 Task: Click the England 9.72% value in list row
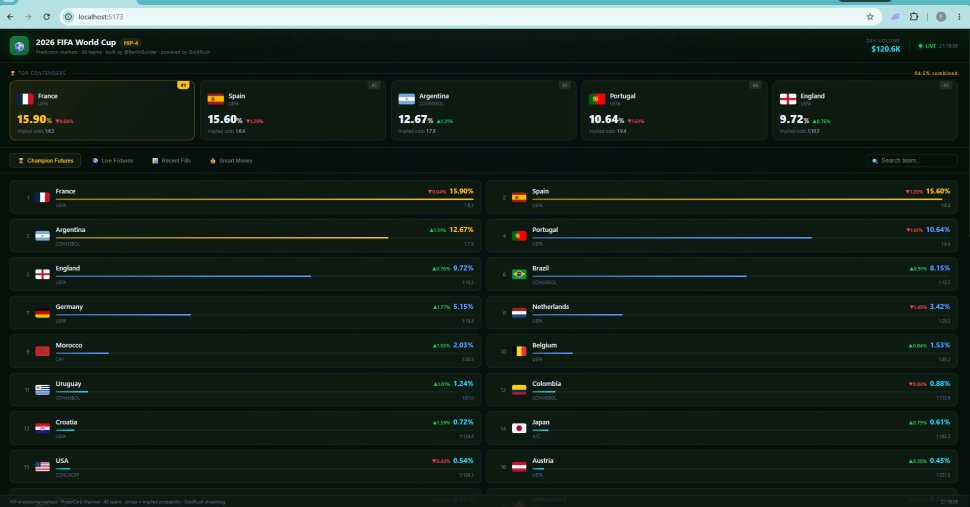(x=463, y=268)
